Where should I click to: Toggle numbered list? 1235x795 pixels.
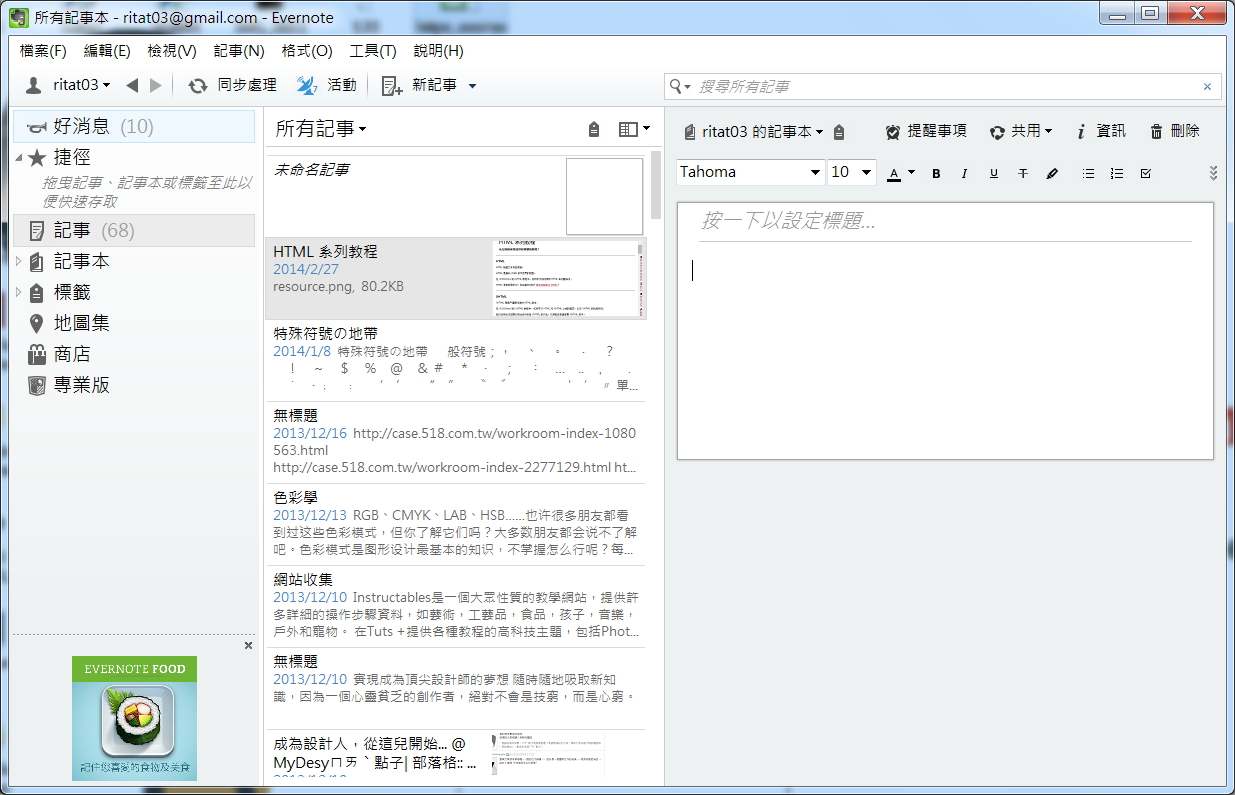tap(1117, 173)
